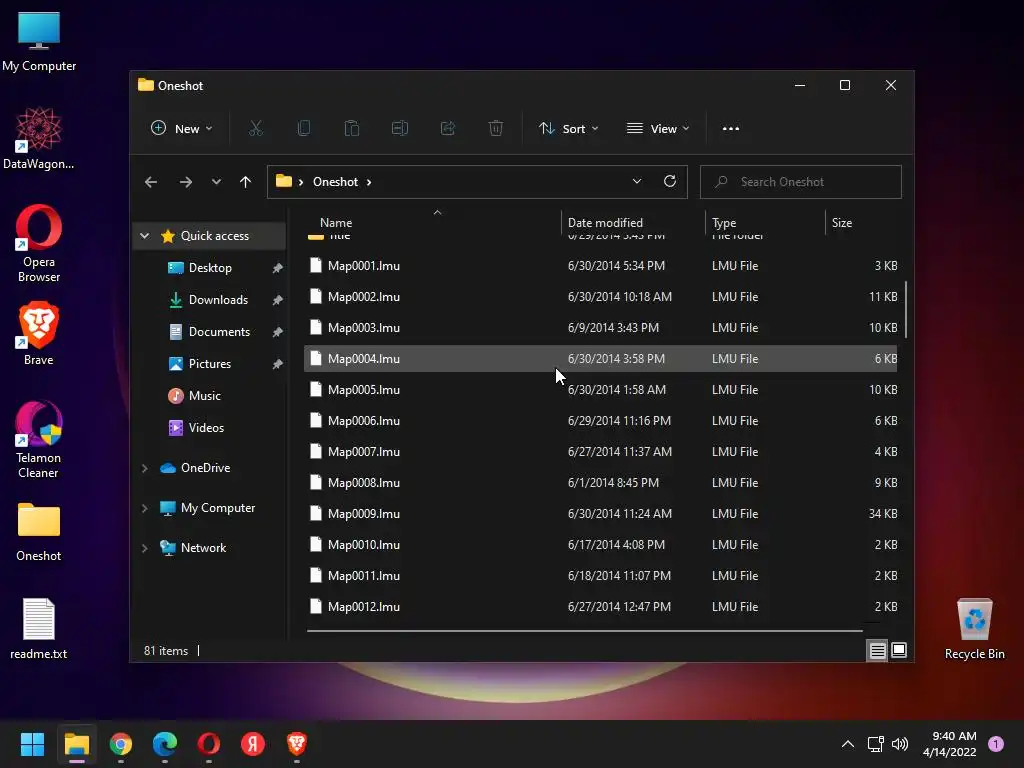Select the Recycle Bin desktop icon
The height and width of the screenshot is (768, 1024).
[974, 630]
